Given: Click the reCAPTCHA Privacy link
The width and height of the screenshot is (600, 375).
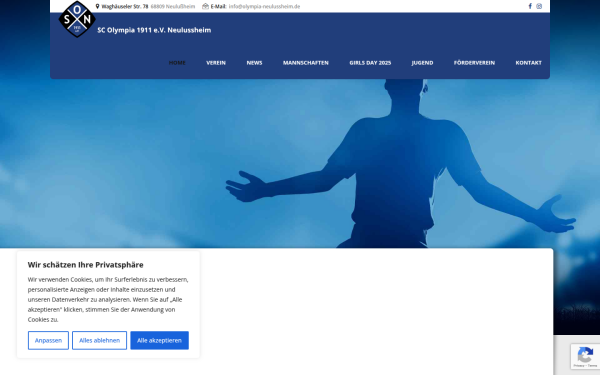Looking at the screenshot, I should (x=579, y=366).
